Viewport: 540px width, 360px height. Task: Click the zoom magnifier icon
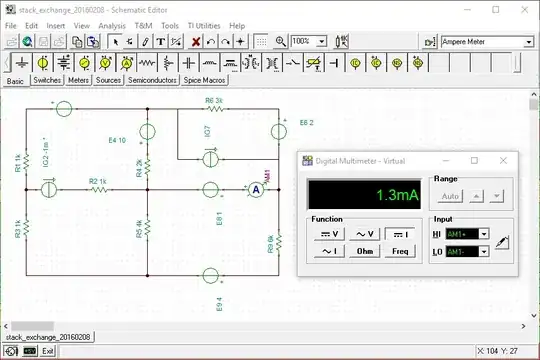pos(281,42)
